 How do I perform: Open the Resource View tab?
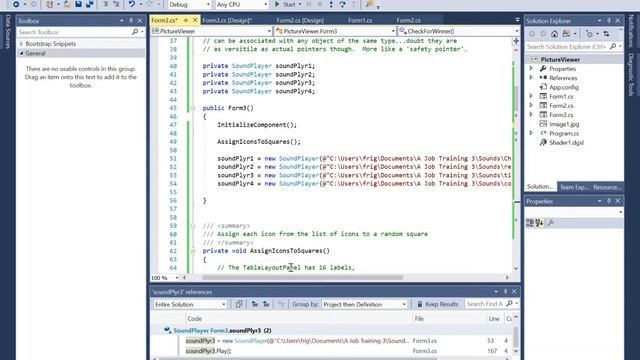(607, 187)
